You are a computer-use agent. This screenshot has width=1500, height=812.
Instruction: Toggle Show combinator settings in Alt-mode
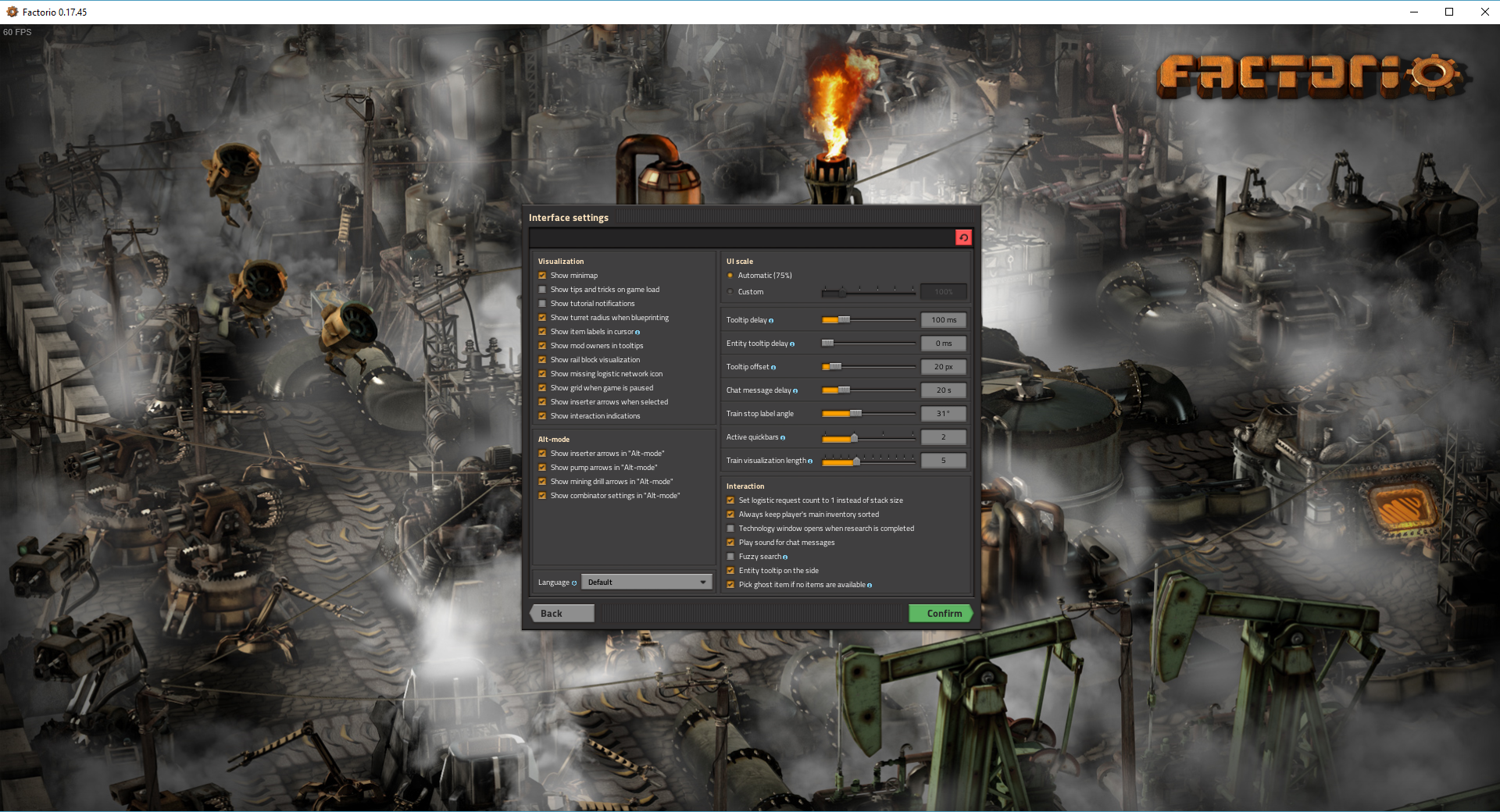[x=542, y=496]
